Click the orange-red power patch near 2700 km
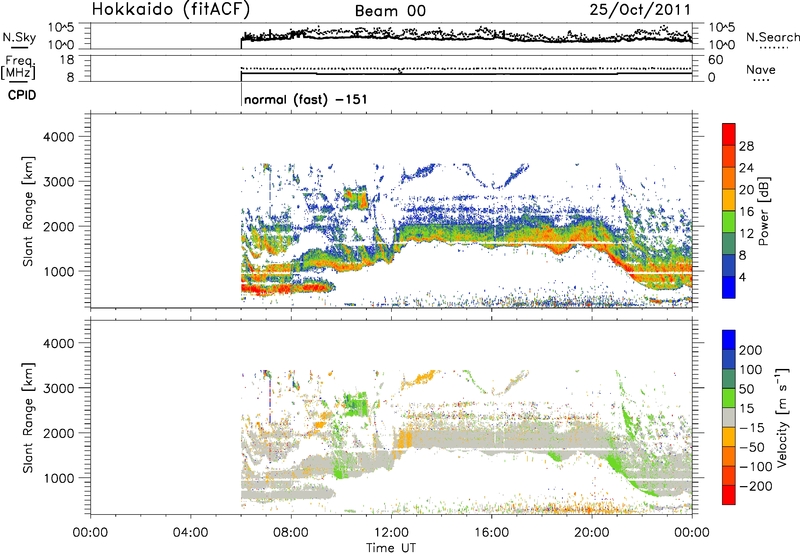The image size is (800, 554). click(356, 197)
